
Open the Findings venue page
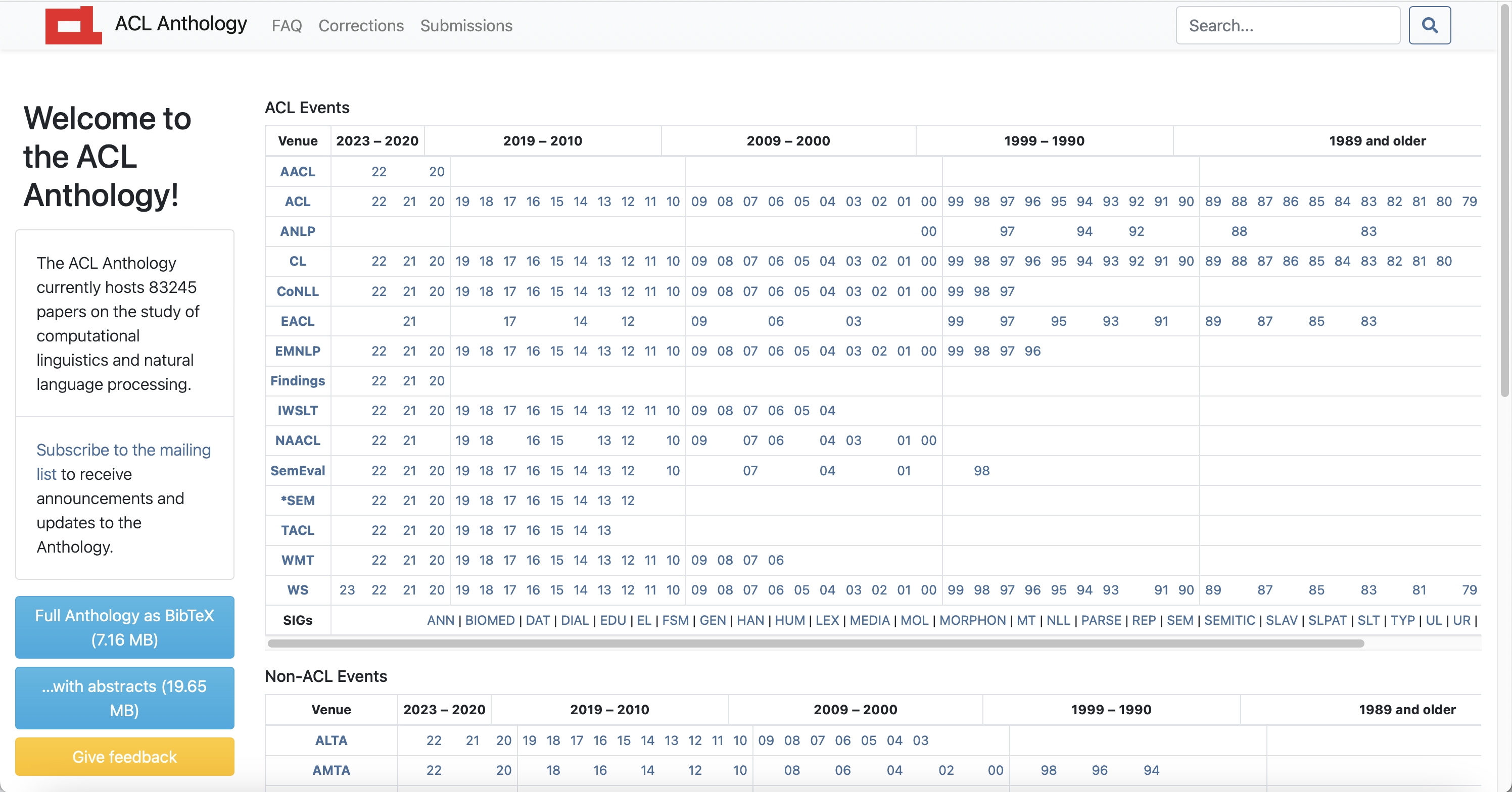click(298, 381)
